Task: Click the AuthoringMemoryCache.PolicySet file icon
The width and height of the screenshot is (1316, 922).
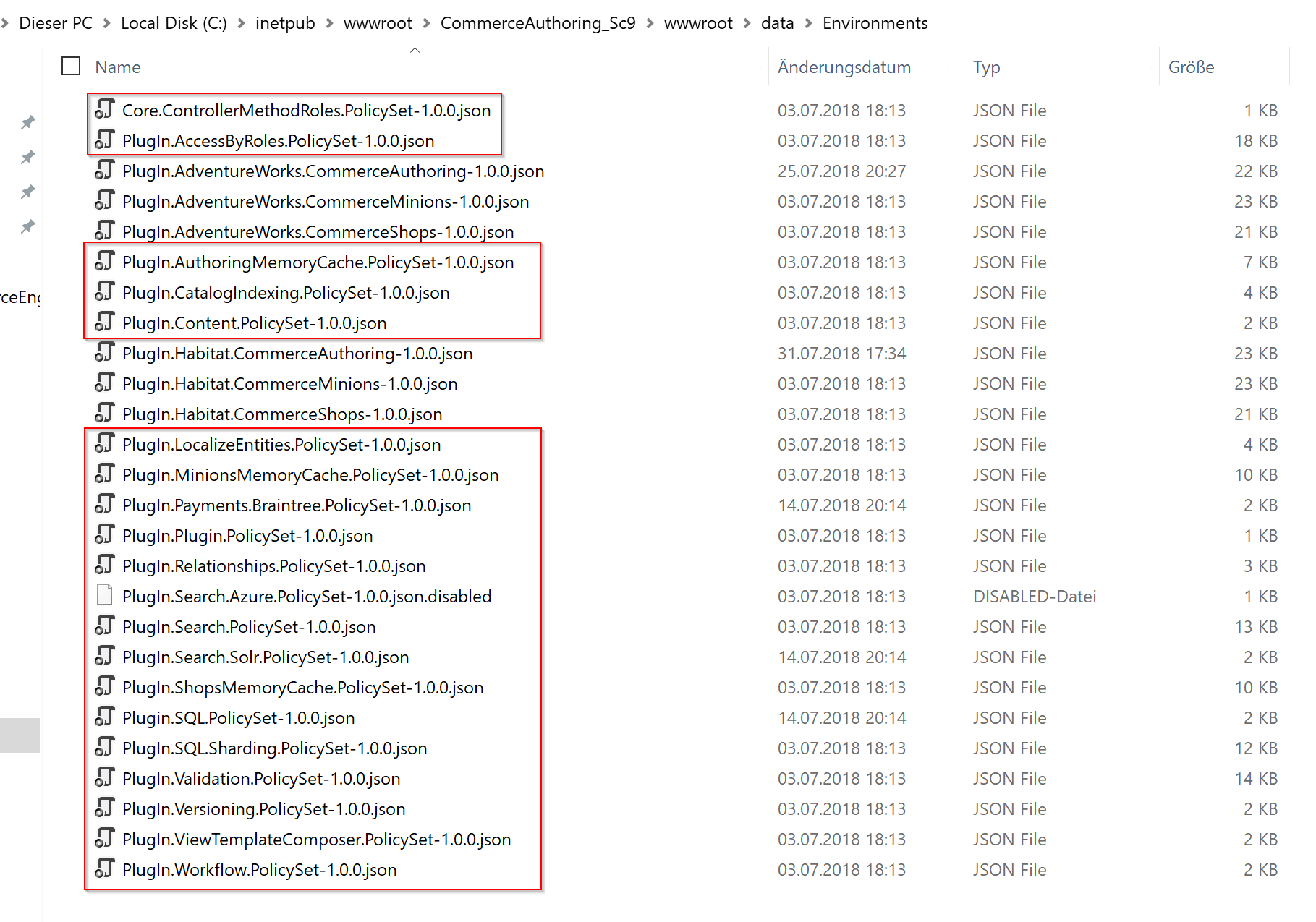Action: click(x=105, y=261)
